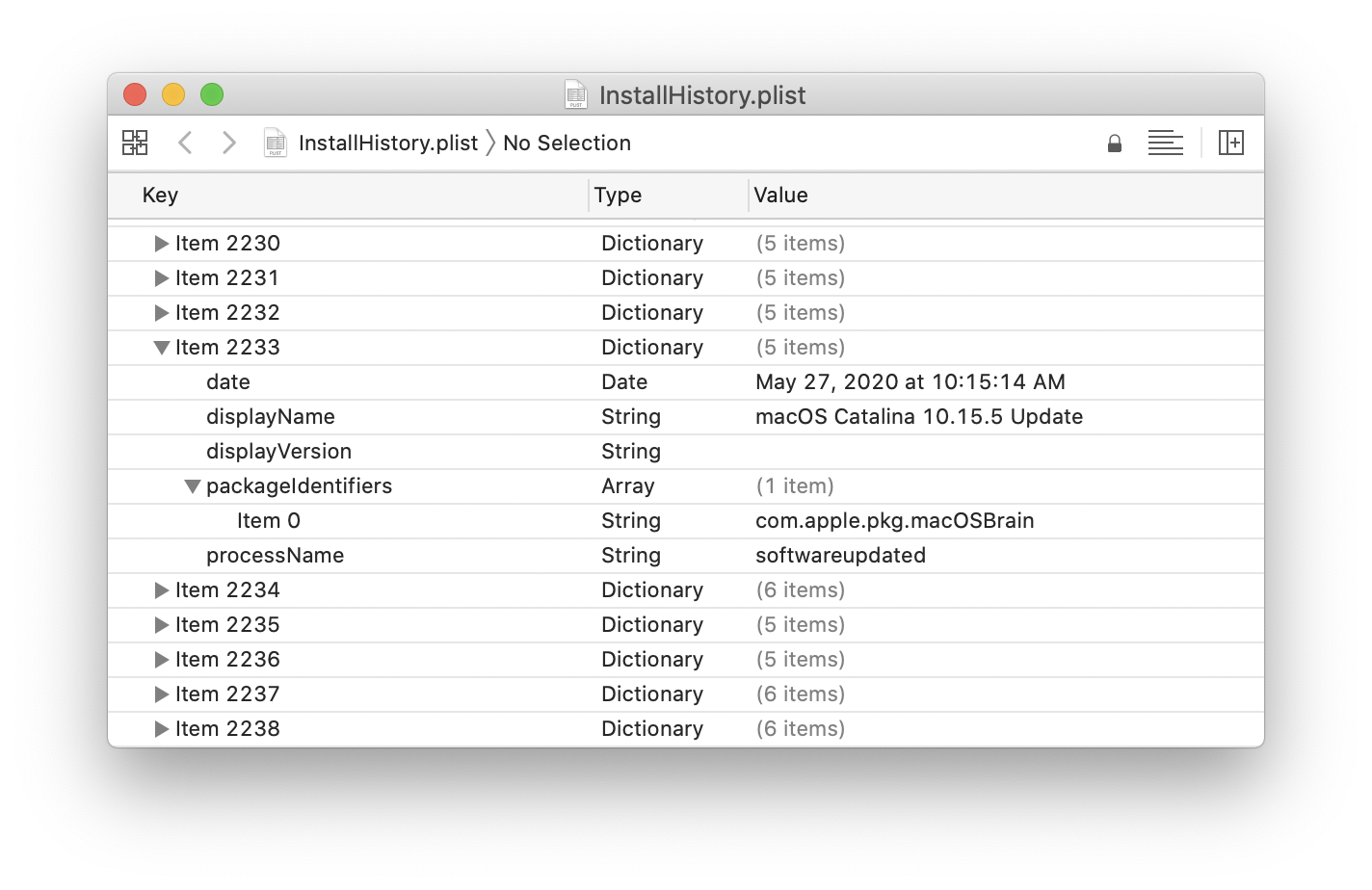1372x890 pixels.
Task: Expand Item 2238 dictionary
Action: [x=162, y=729]
